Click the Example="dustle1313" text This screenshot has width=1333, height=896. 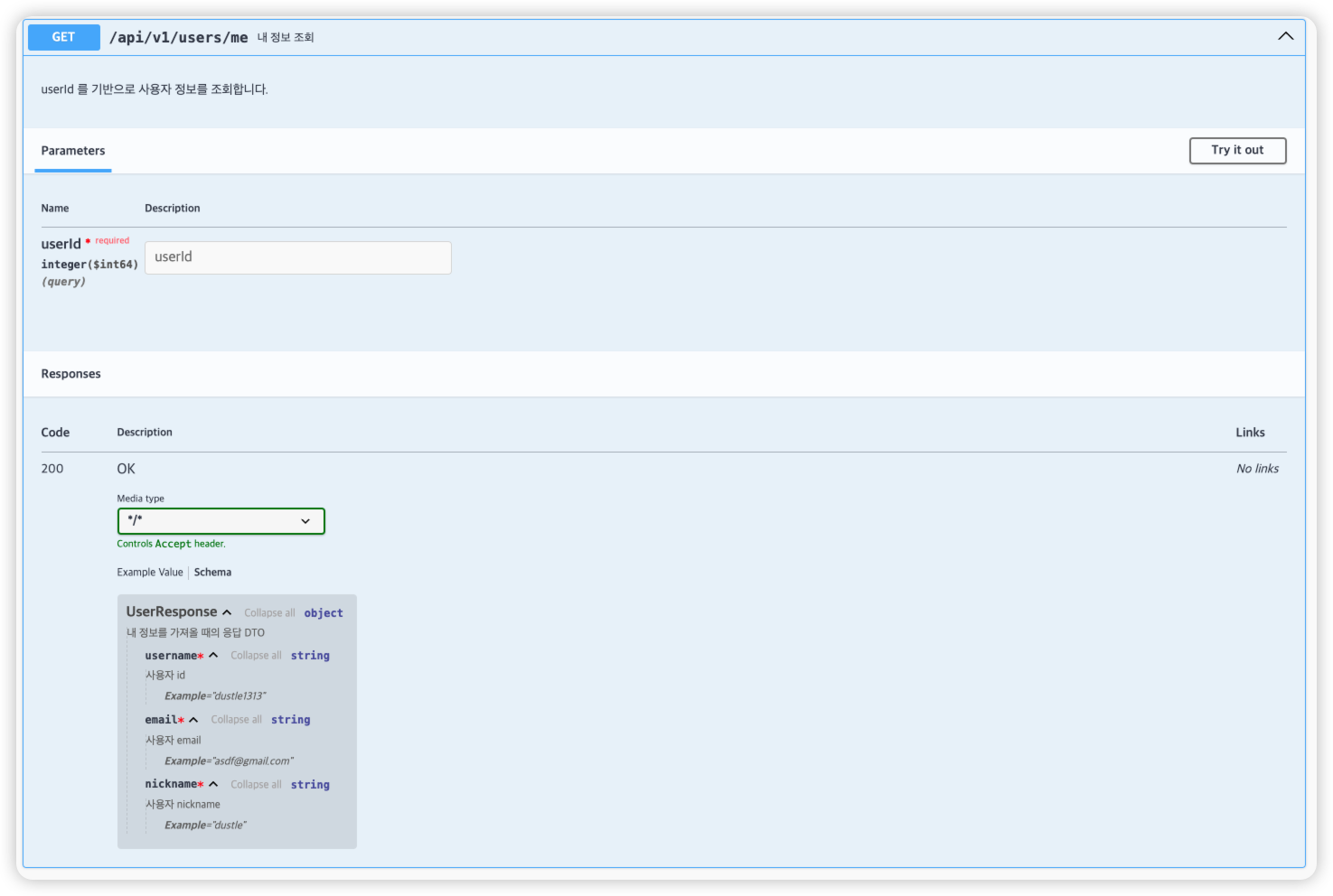click(215, 696)
